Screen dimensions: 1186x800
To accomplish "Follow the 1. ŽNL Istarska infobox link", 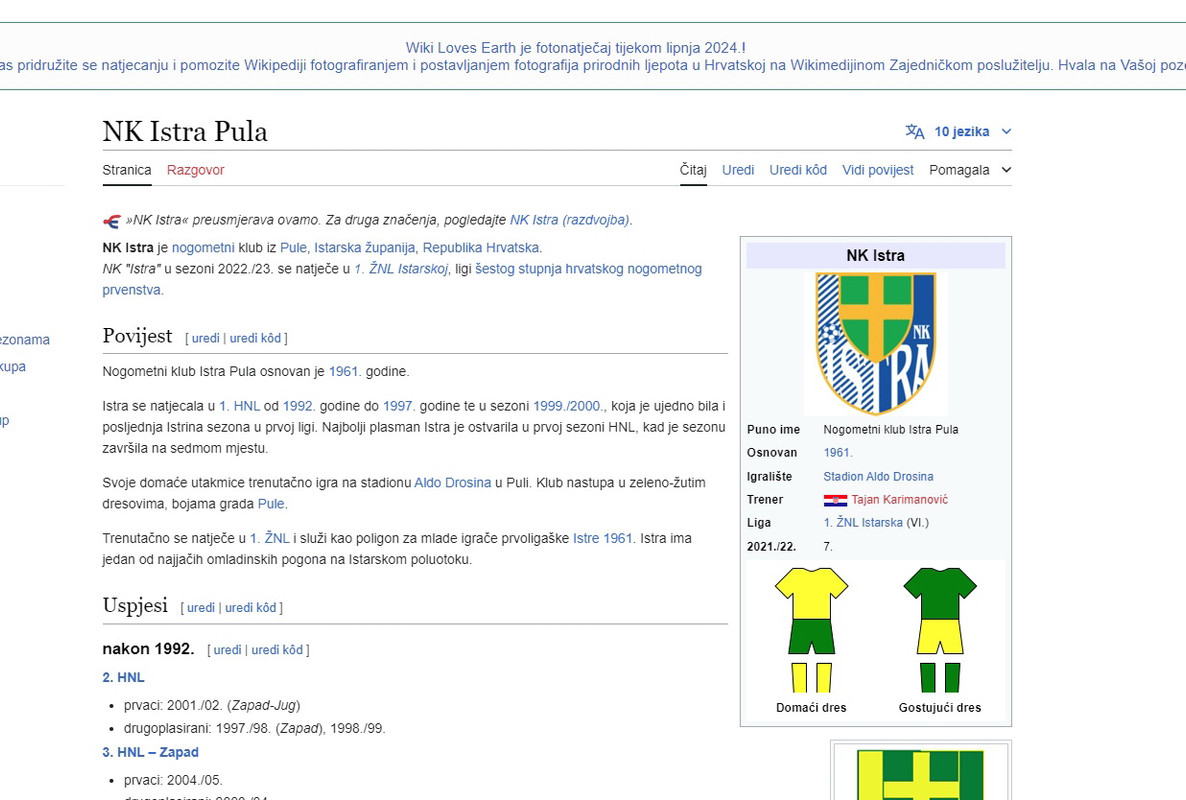I will (x=863, y=522).
